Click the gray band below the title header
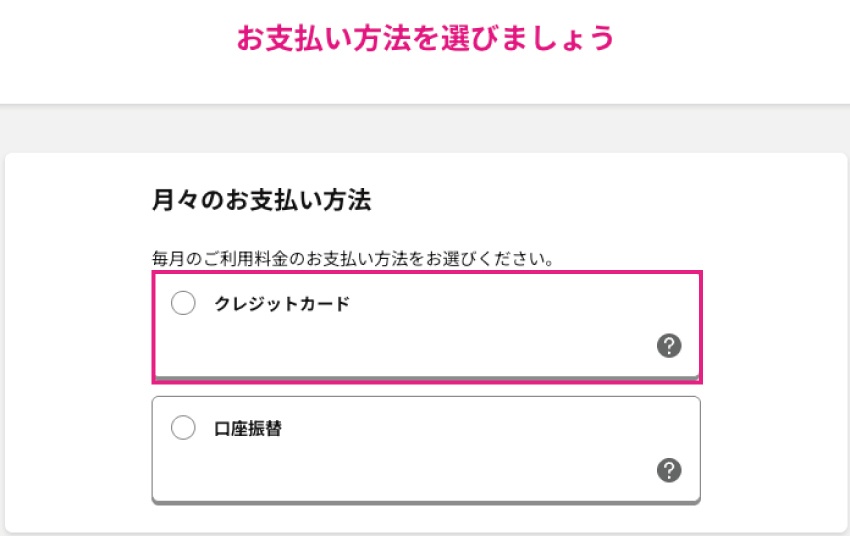850x536 pixels. pos(425,128)
